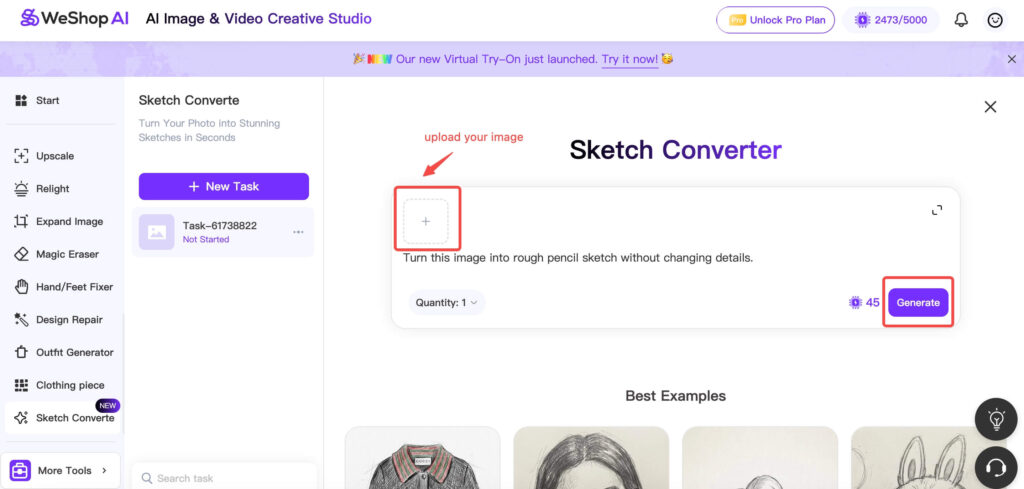Click the Upscale frame icon
The image size is (1024, 489).
(x=21, y=156)
